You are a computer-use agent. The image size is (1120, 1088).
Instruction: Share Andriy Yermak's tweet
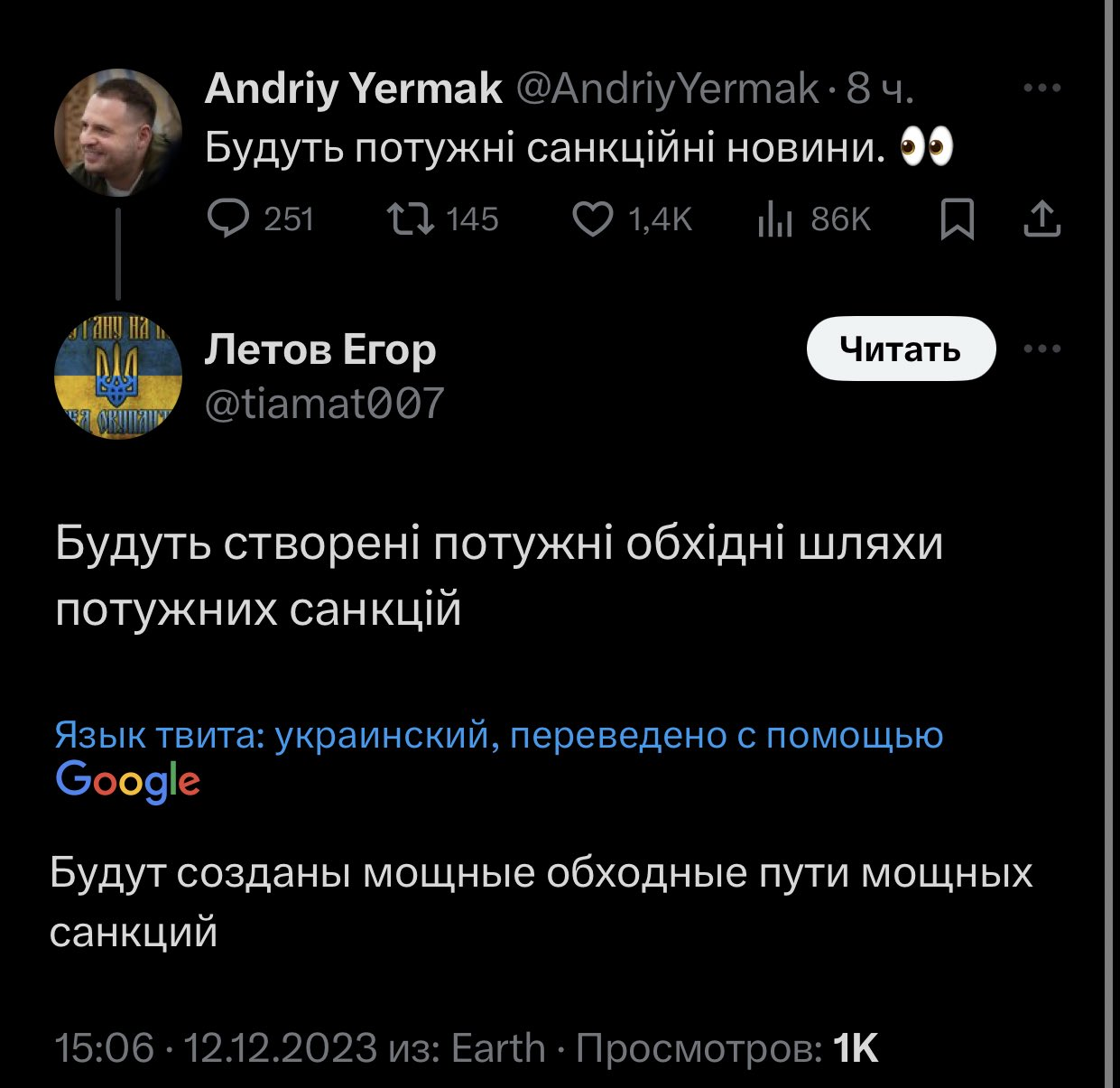tap(1041, 219)
